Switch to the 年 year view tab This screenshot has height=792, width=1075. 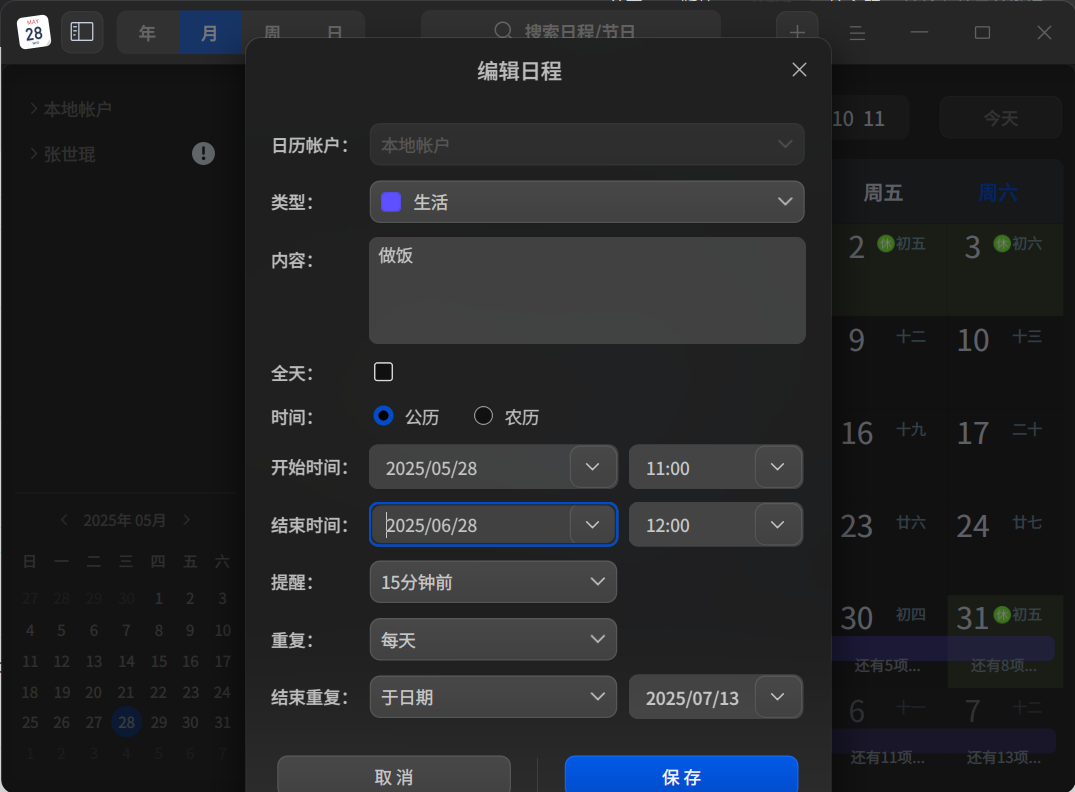click(x=147, y=32)
